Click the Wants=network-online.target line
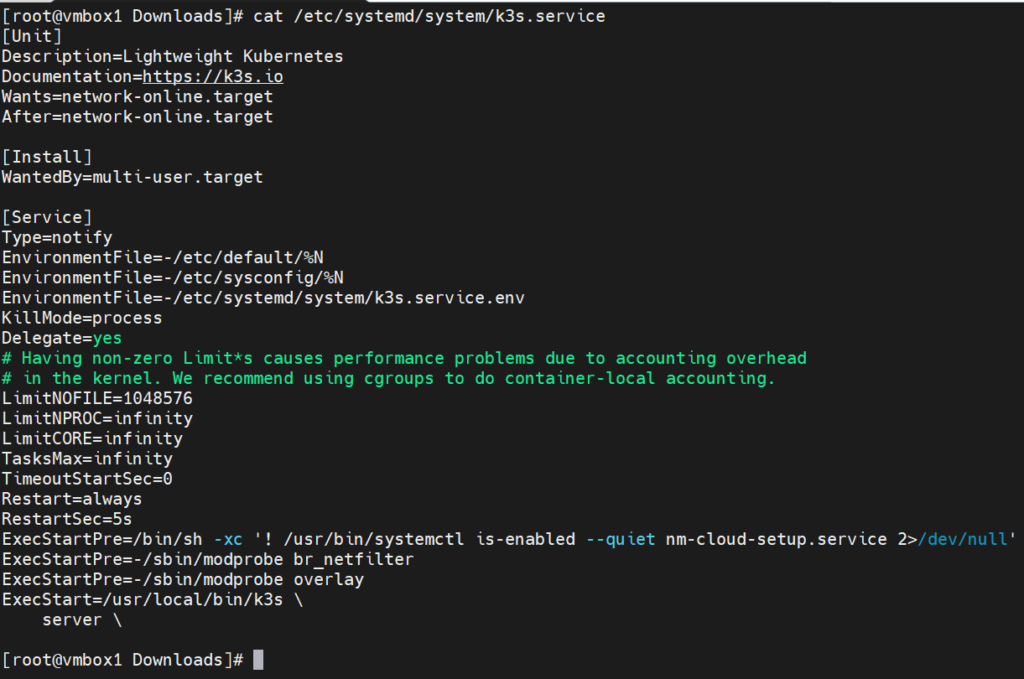 137,97
